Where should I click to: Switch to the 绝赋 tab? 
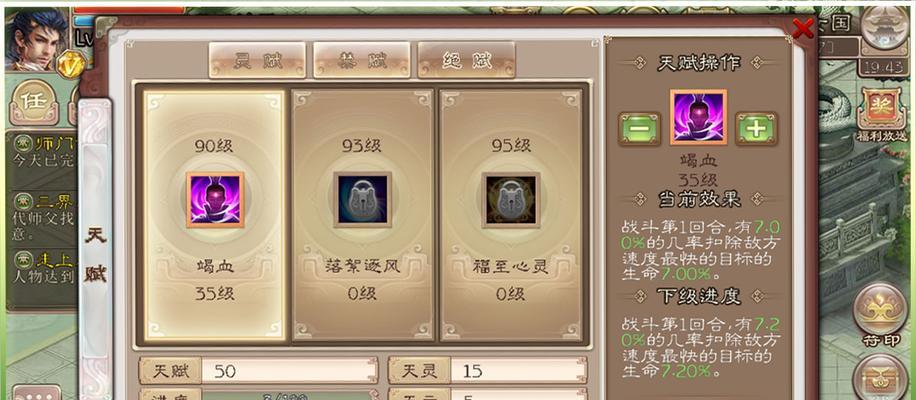[466, 60]
